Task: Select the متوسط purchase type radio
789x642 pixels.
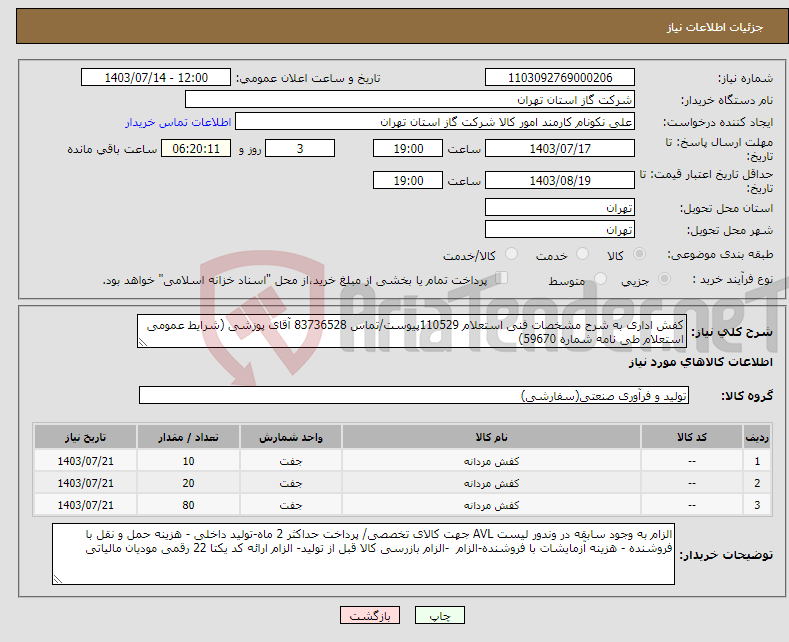Action: point(600,279)
